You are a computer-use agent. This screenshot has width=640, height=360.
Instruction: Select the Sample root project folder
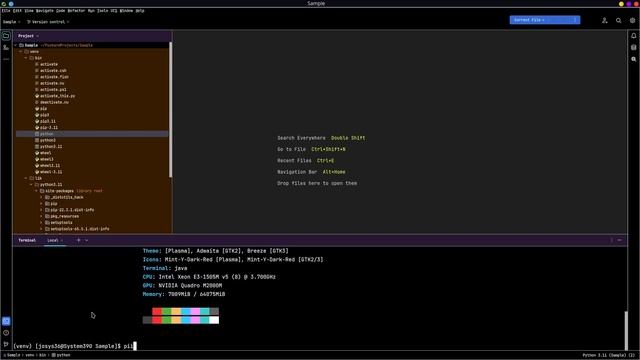[x=31, y=45]
